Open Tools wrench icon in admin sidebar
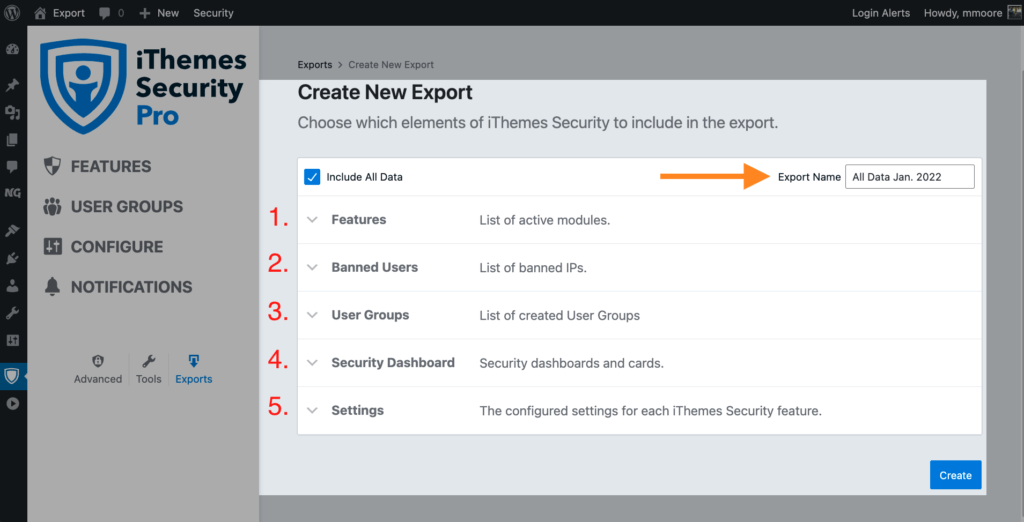Screen dimensions: 1024x522 click(x=12, y=313)
